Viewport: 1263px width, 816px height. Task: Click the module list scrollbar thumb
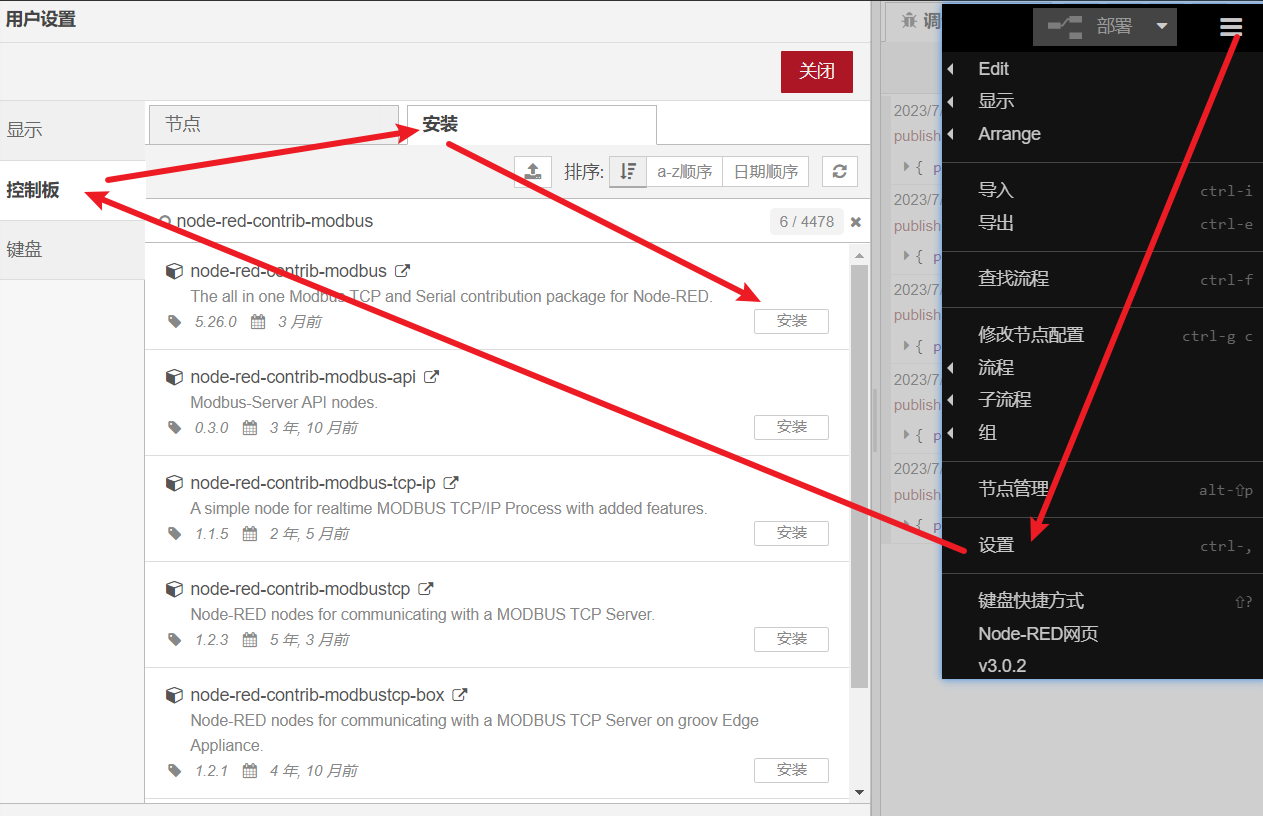click(859, 477)
